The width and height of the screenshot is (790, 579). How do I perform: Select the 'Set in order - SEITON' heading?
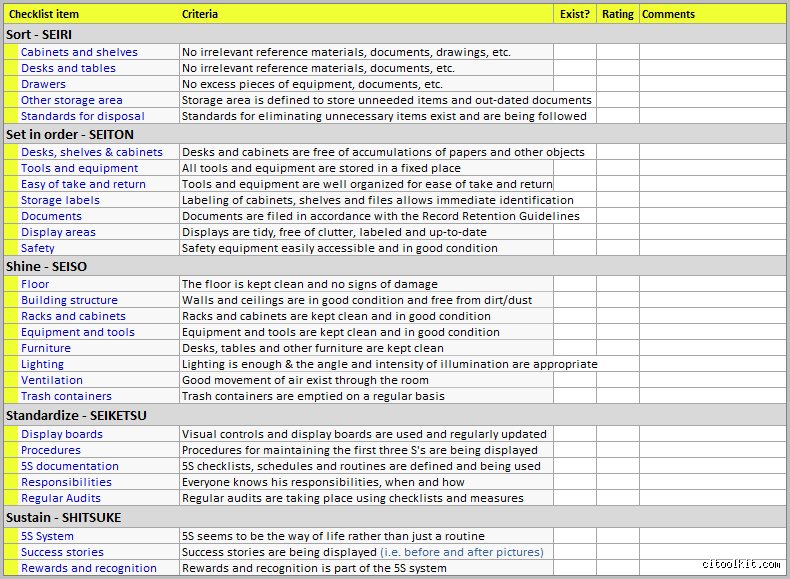click(x=70, y=135)
